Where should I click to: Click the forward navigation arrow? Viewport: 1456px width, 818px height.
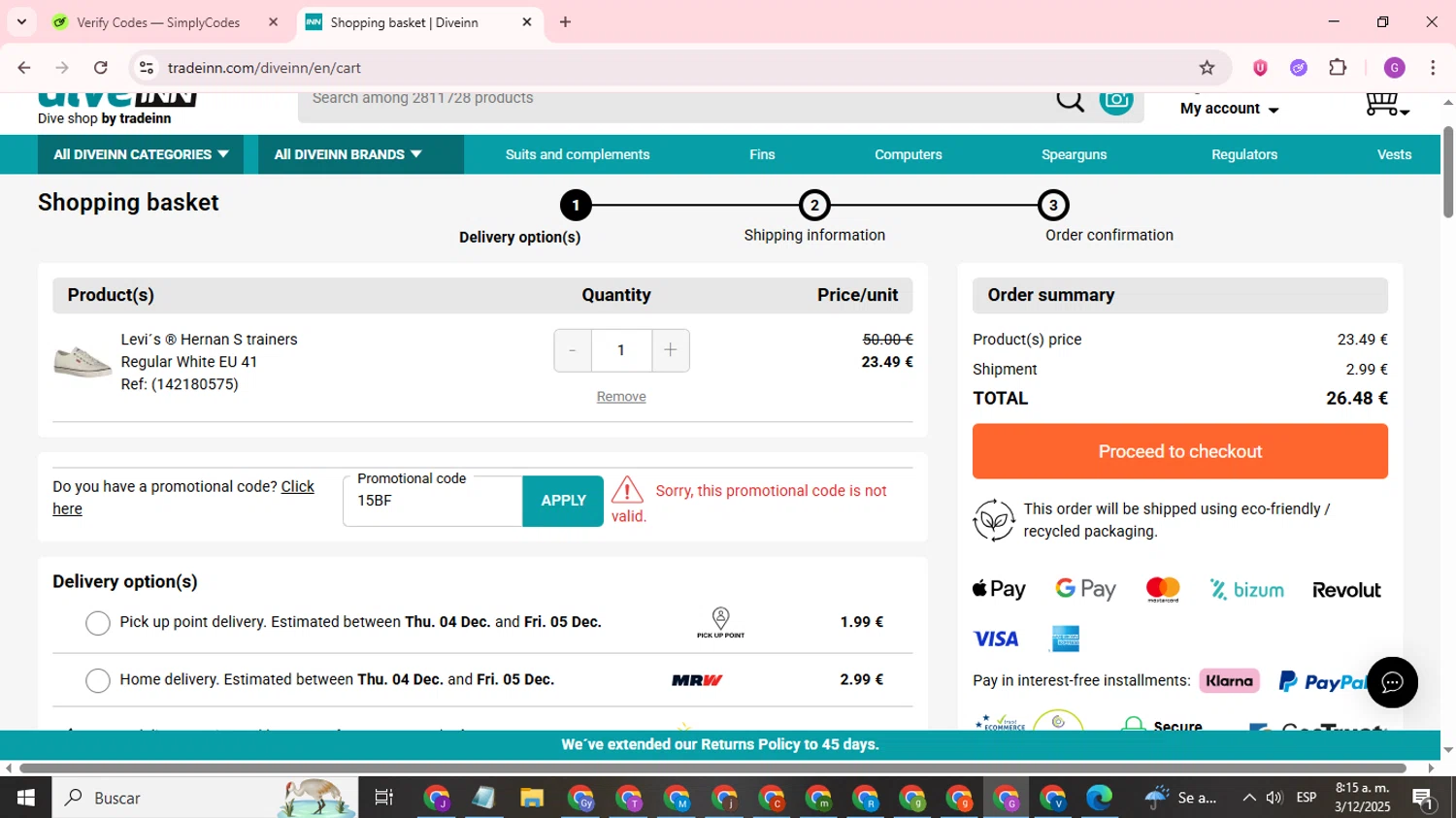[x=62, y=68]
